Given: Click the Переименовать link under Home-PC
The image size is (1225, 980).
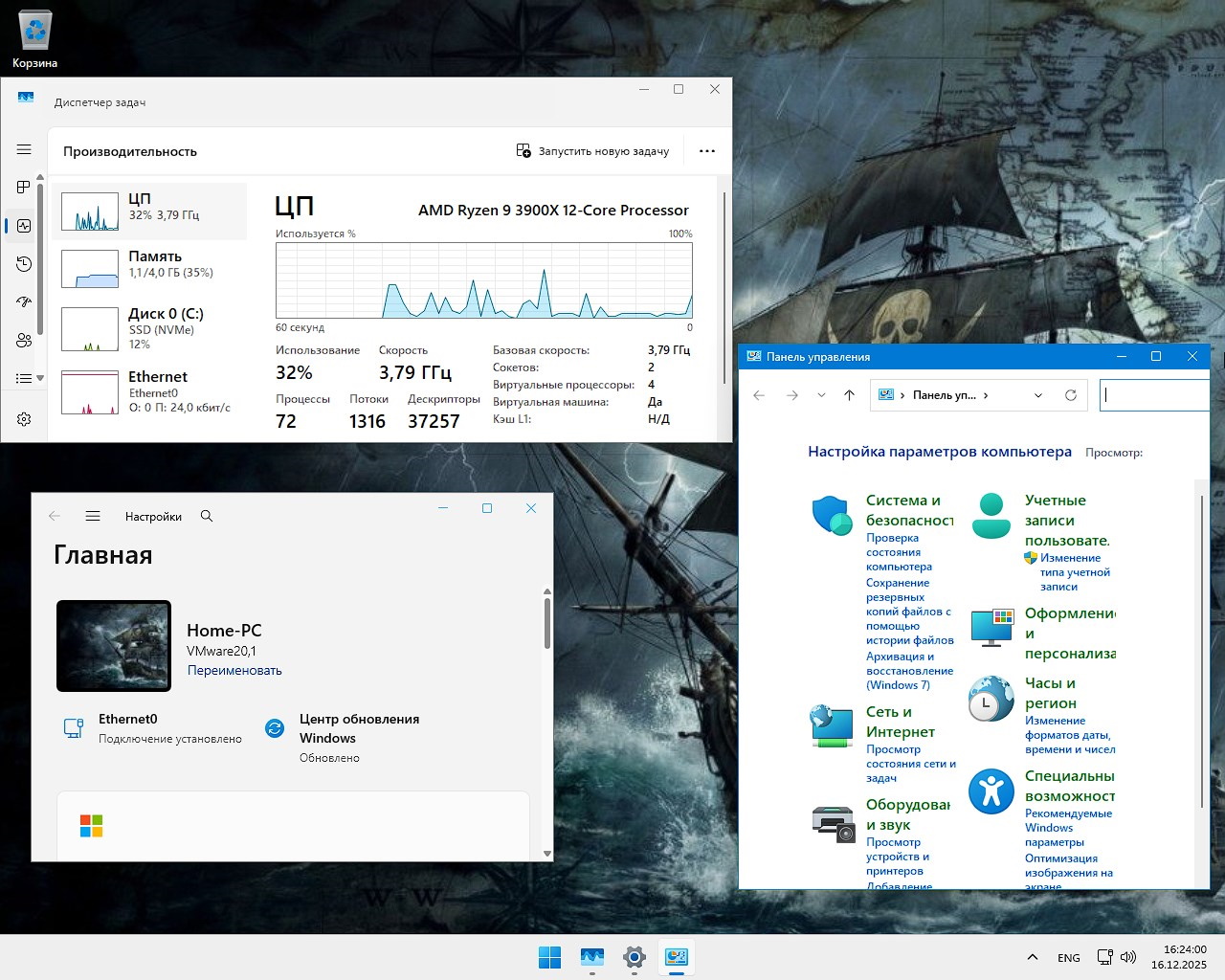Looking at the screenshot, I should tap(234, 671).
